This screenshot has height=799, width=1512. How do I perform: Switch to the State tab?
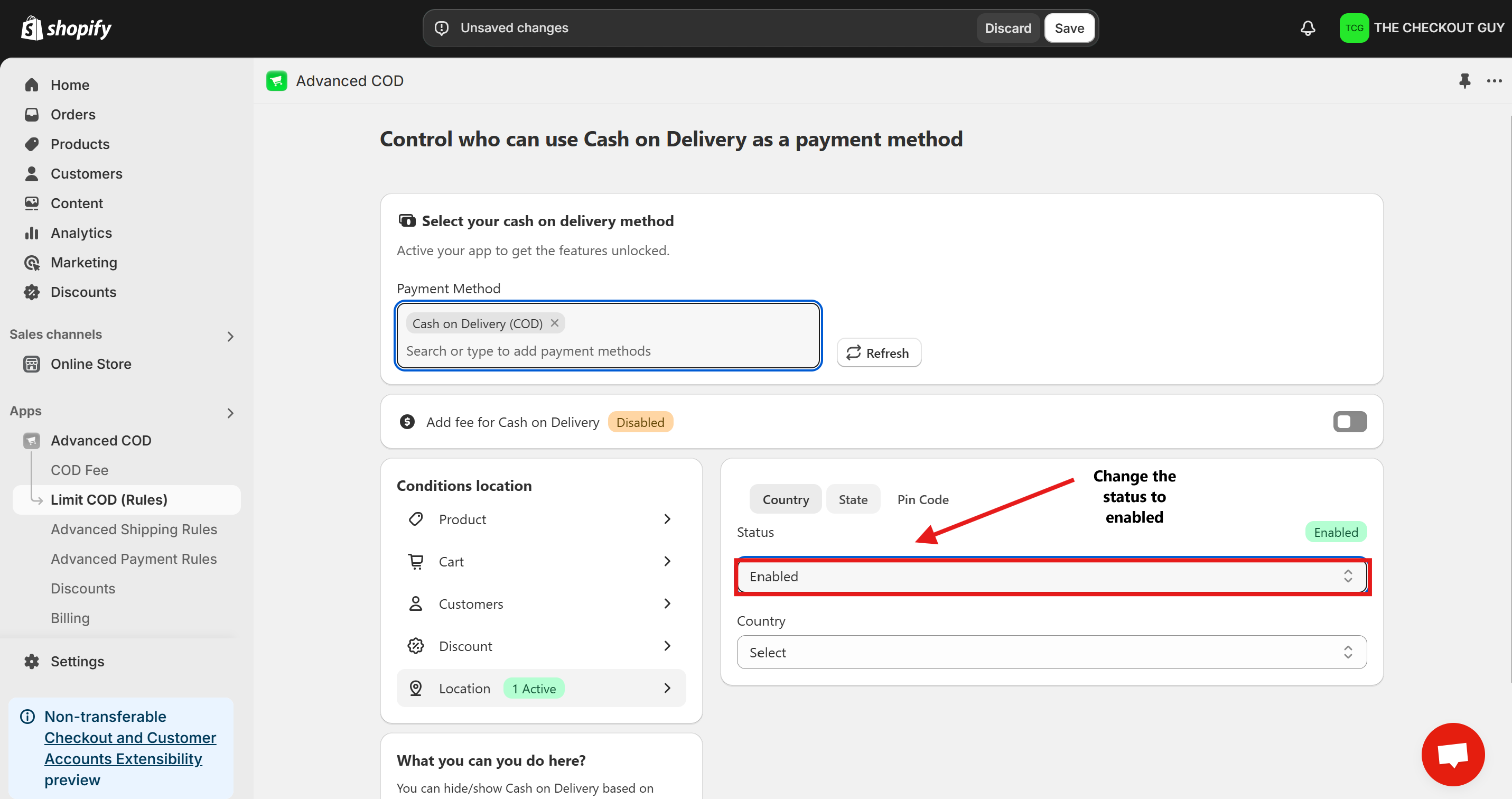[852, 499]
